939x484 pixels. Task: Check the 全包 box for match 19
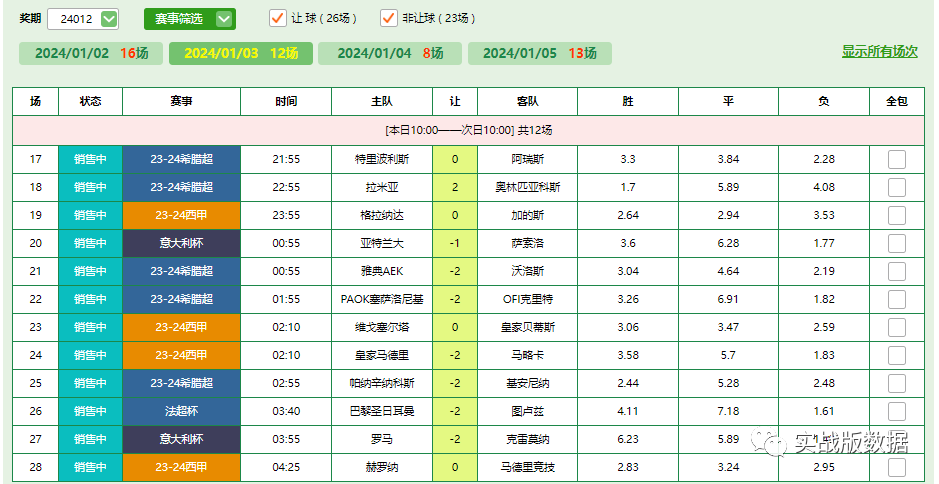tap(896, 216)
